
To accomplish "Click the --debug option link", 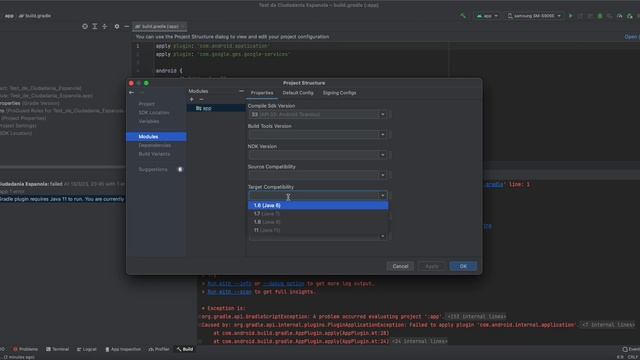I will (x=283, y=284).
